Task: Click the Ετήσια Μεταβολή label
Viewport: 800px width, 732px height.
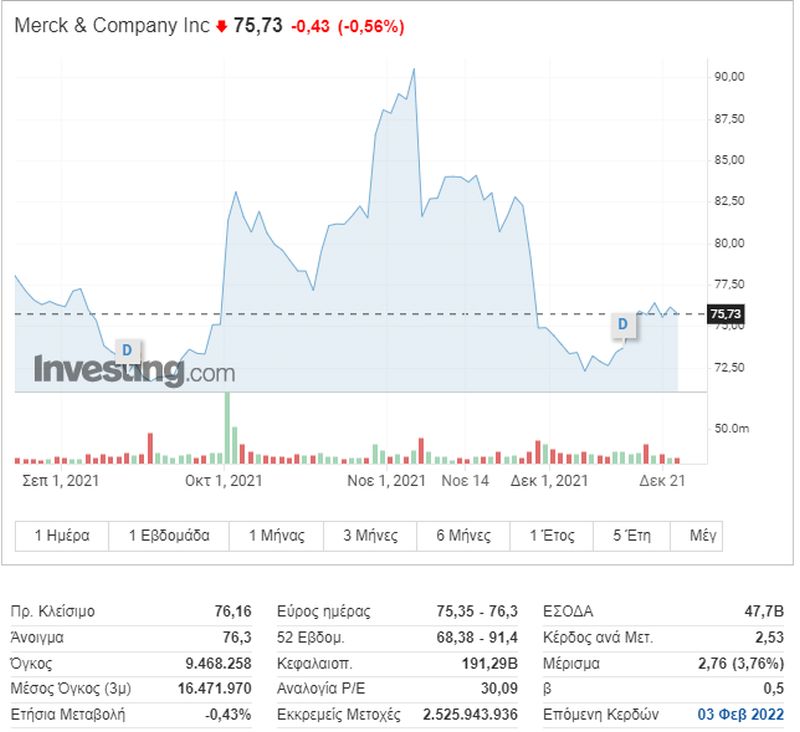Action: pos(68,714)
